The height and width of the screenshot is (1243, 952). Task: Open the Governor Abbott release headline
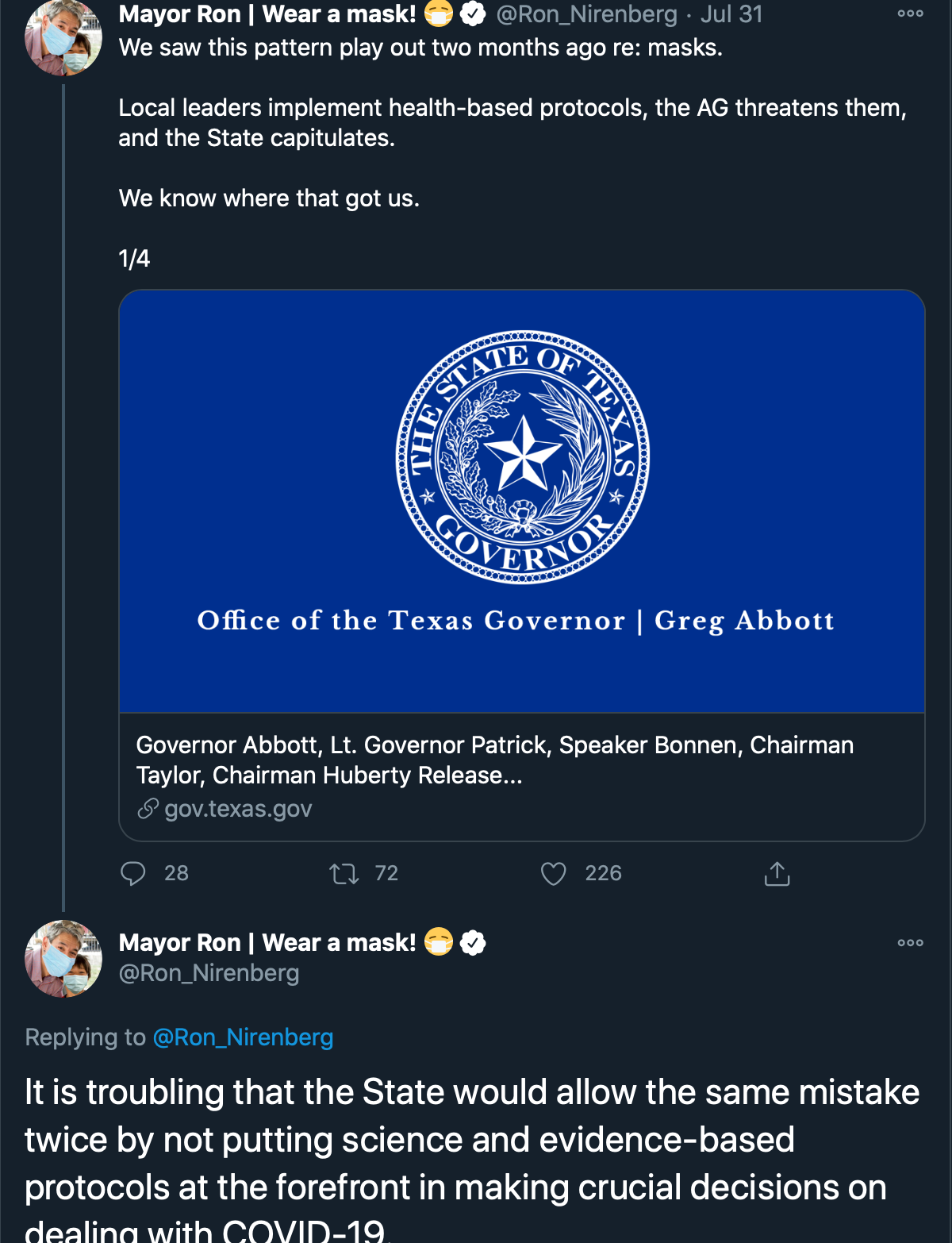pyautogui.click(x=494, y=760)
